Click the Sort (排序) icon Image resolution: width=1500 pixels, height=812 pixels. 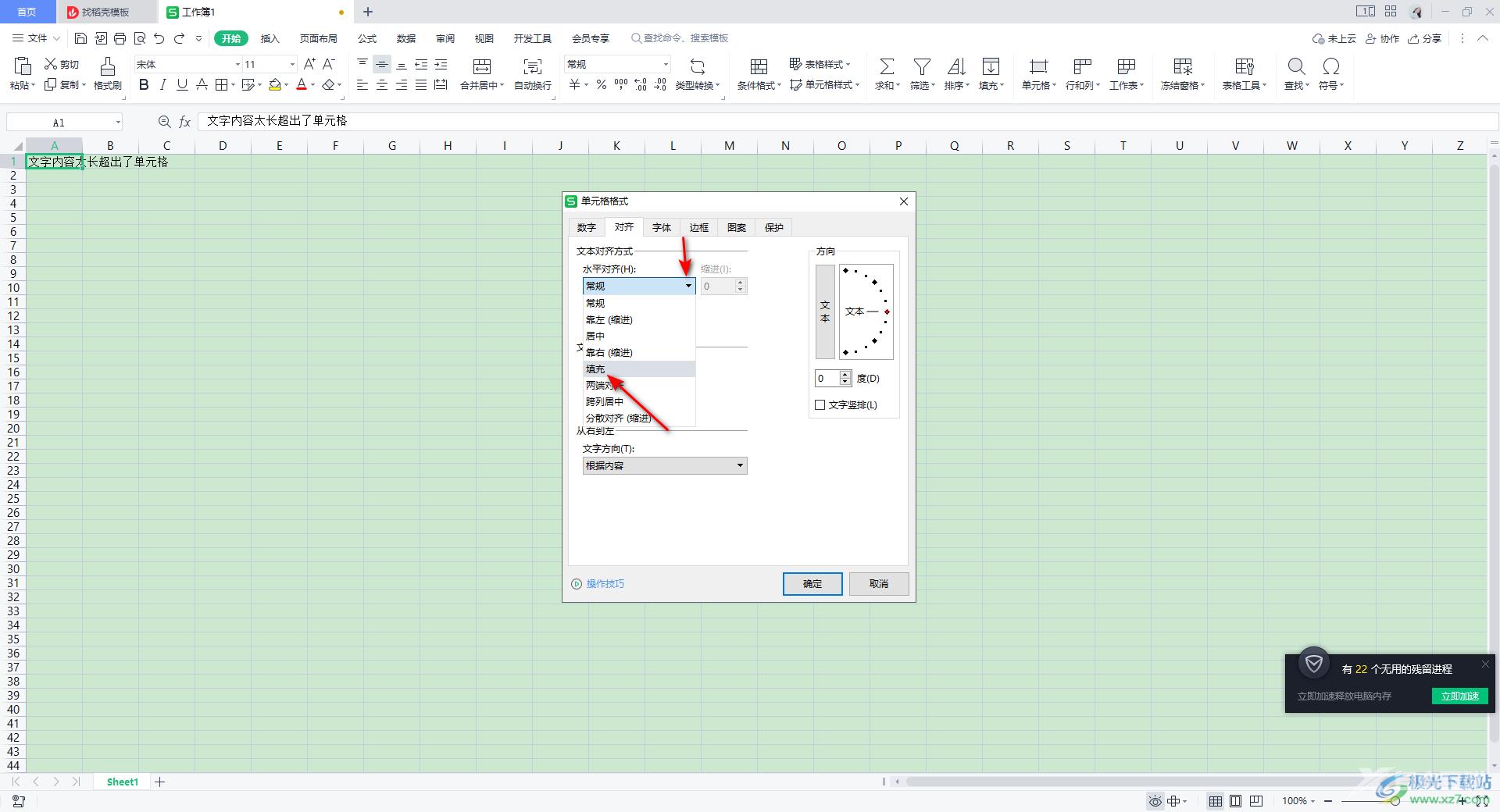[x=956, y=66]
